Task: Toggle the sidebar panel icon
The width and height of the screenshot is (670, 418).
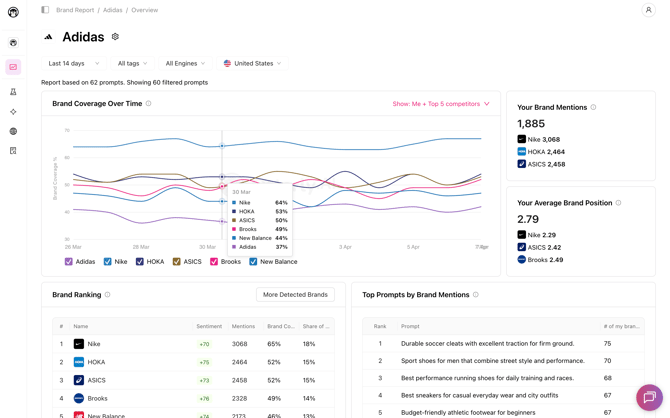Action: tap(45, 10)
